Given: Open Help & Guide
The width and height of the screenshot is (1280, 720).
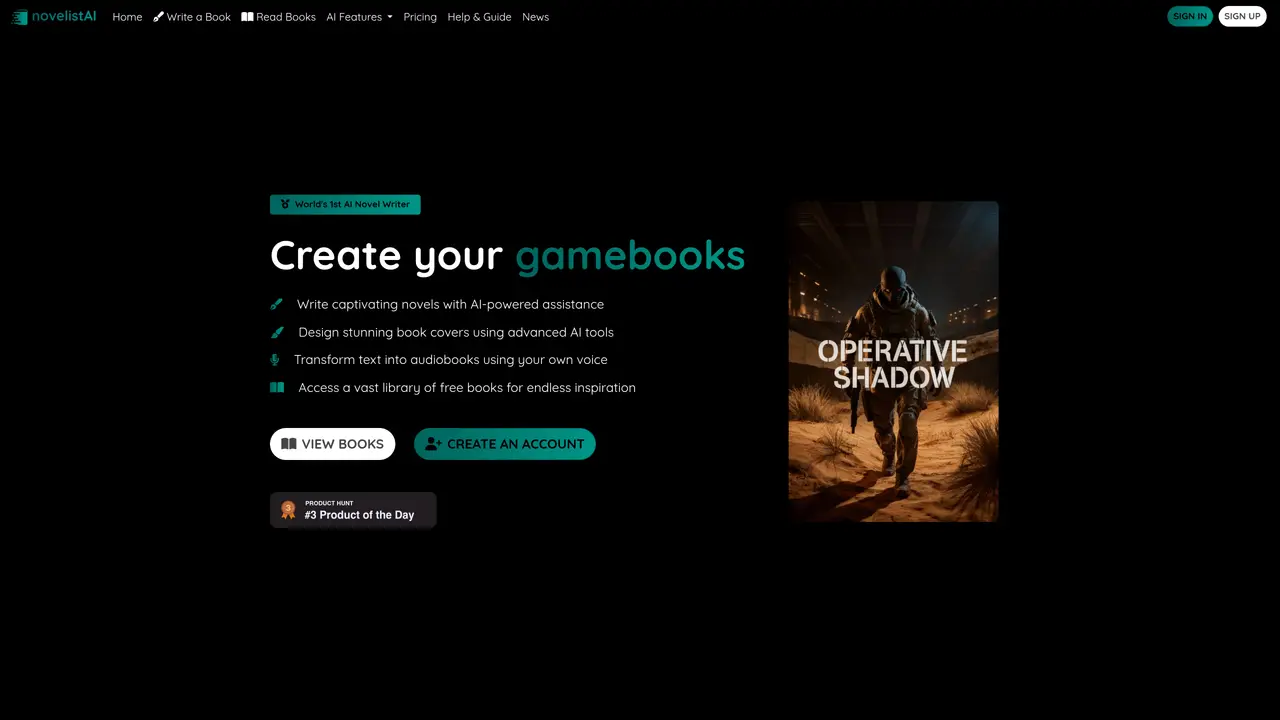Looking at the screenshot, I should click(x=479, y=17).
